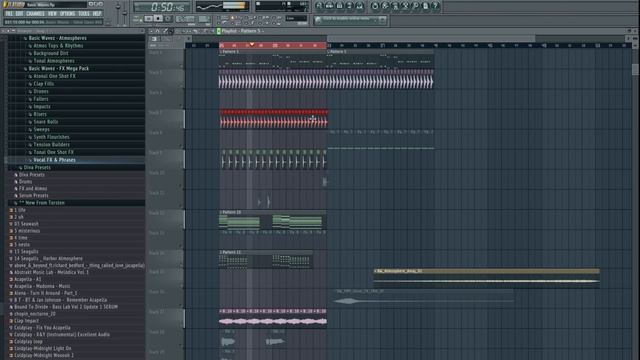This screenshot has height=360, width=640.
Task: Select the Pattern 11 clip in playlist
Action: 266,259
